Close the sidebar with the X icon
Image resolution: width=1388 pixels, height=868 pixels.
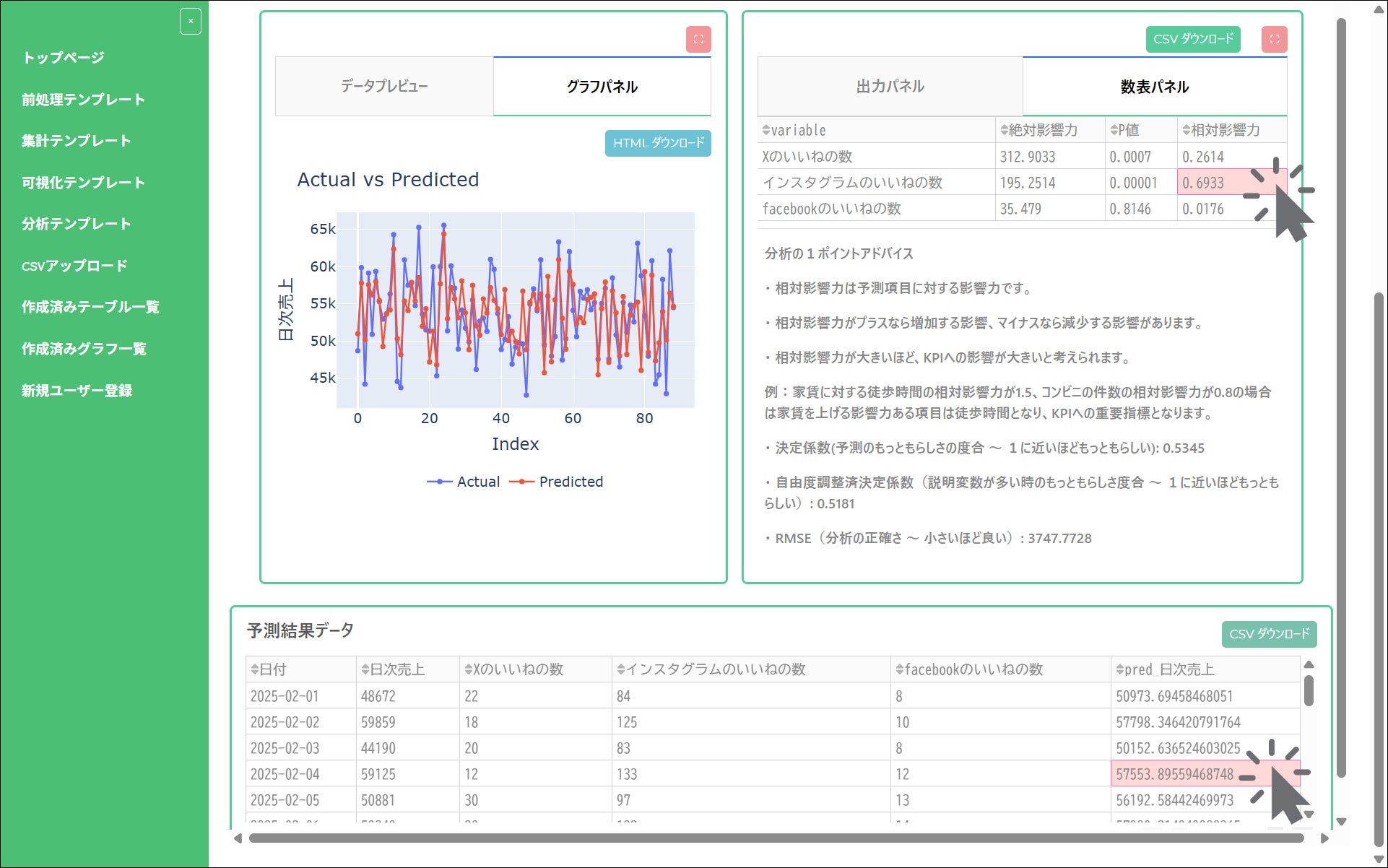[x=191, y=22]
